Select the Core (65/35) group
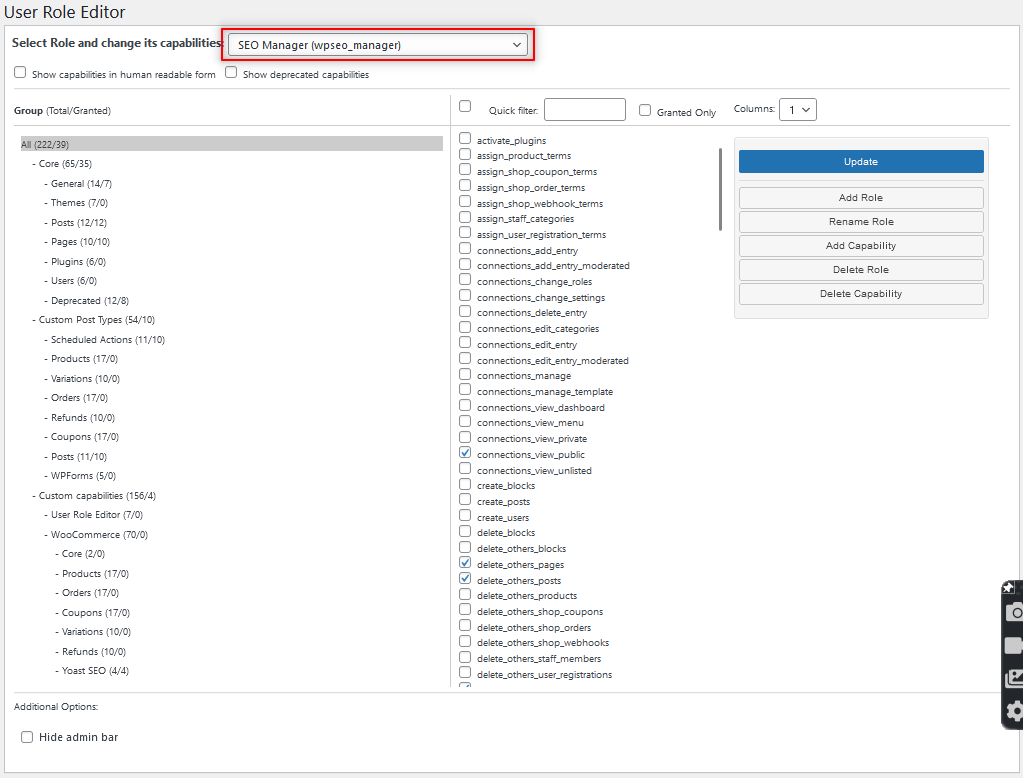This screenshot has height=778, width=1023. click(x=65, y=164)
